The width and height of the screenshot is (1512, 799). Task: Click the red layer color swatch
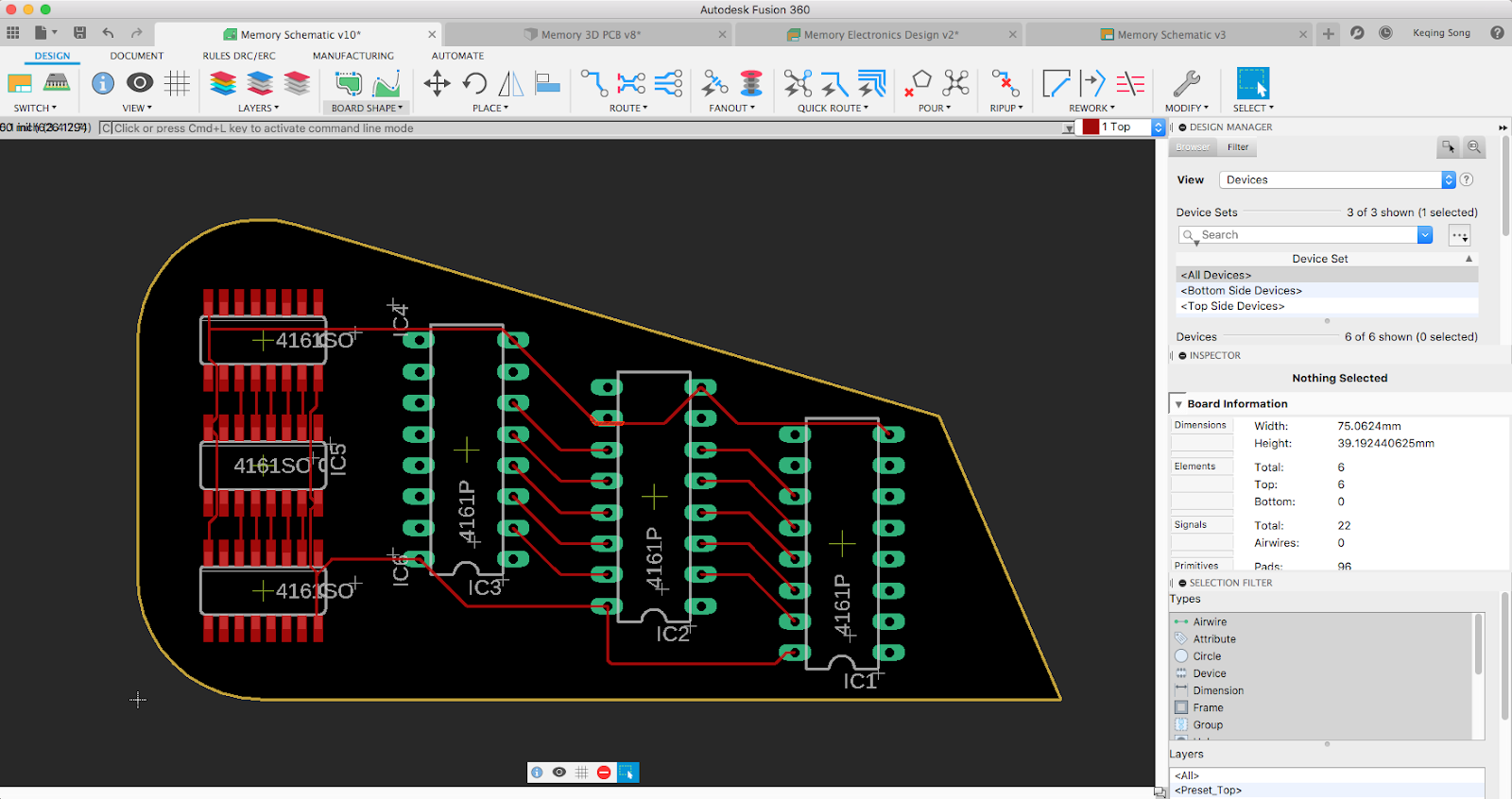click(x=1091, y=127)
